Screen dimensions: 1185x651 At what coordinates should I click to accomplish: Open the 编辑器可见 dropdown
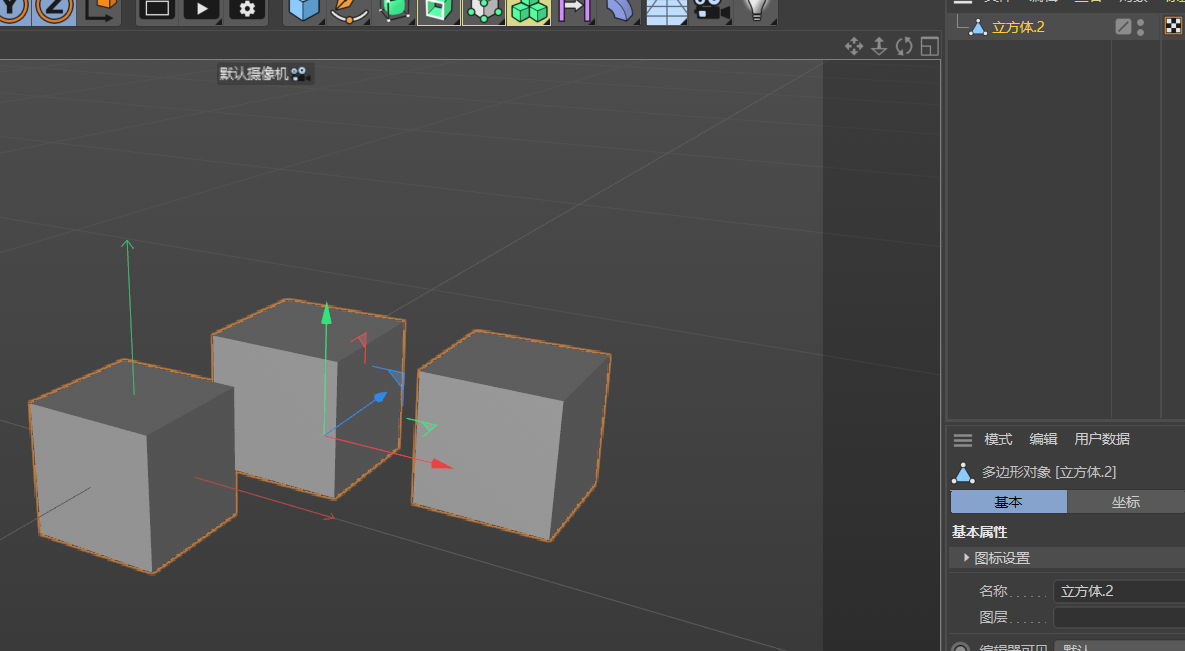point(1118,646)
